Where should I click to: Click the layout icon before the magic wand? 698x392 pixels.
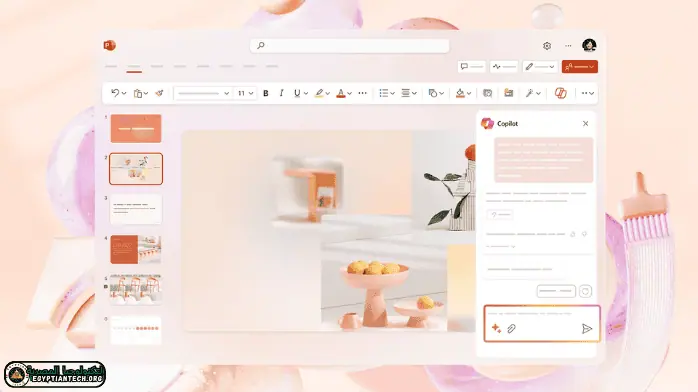[x=508, y=93]
